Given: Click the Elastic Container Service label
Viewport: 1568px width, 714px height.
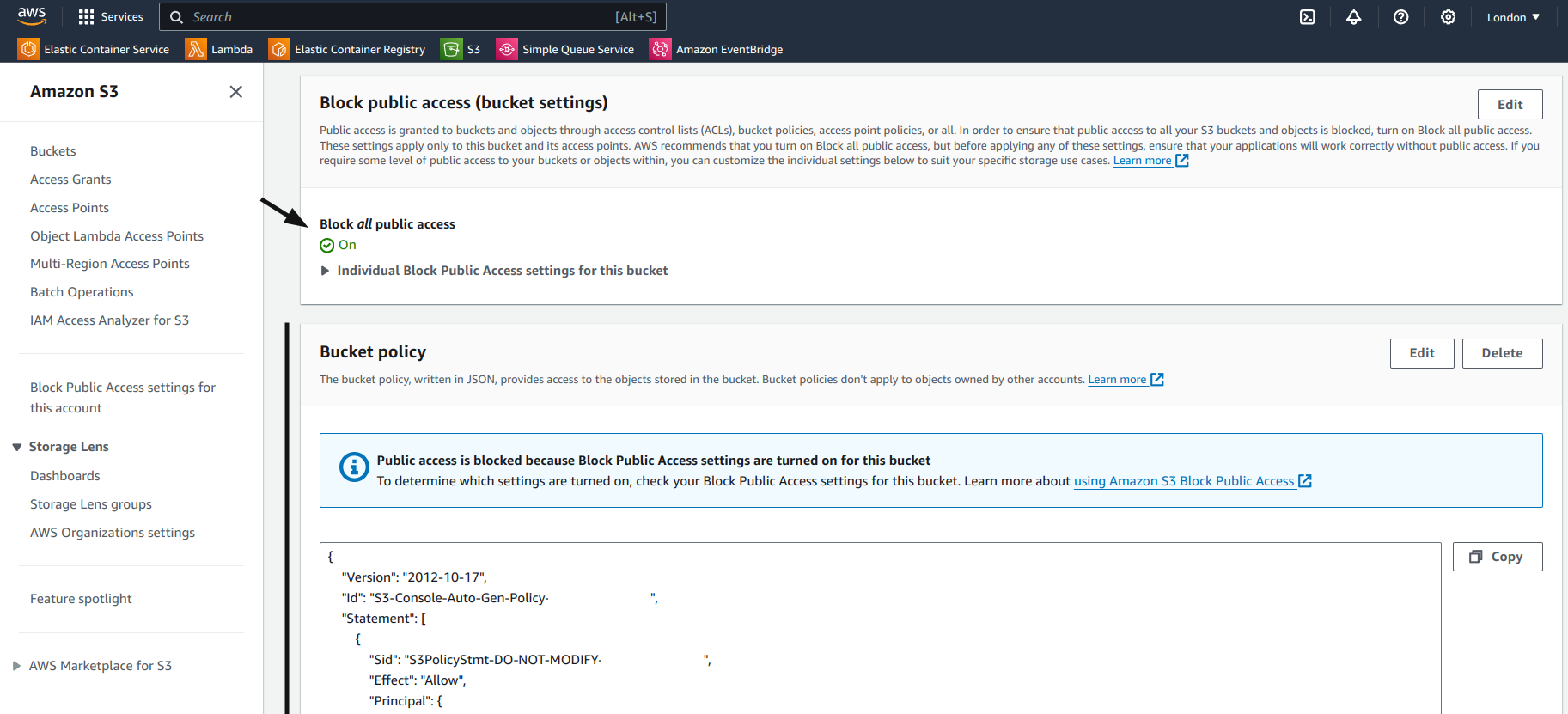Looking at the screenshot, I should pos(107,50).
